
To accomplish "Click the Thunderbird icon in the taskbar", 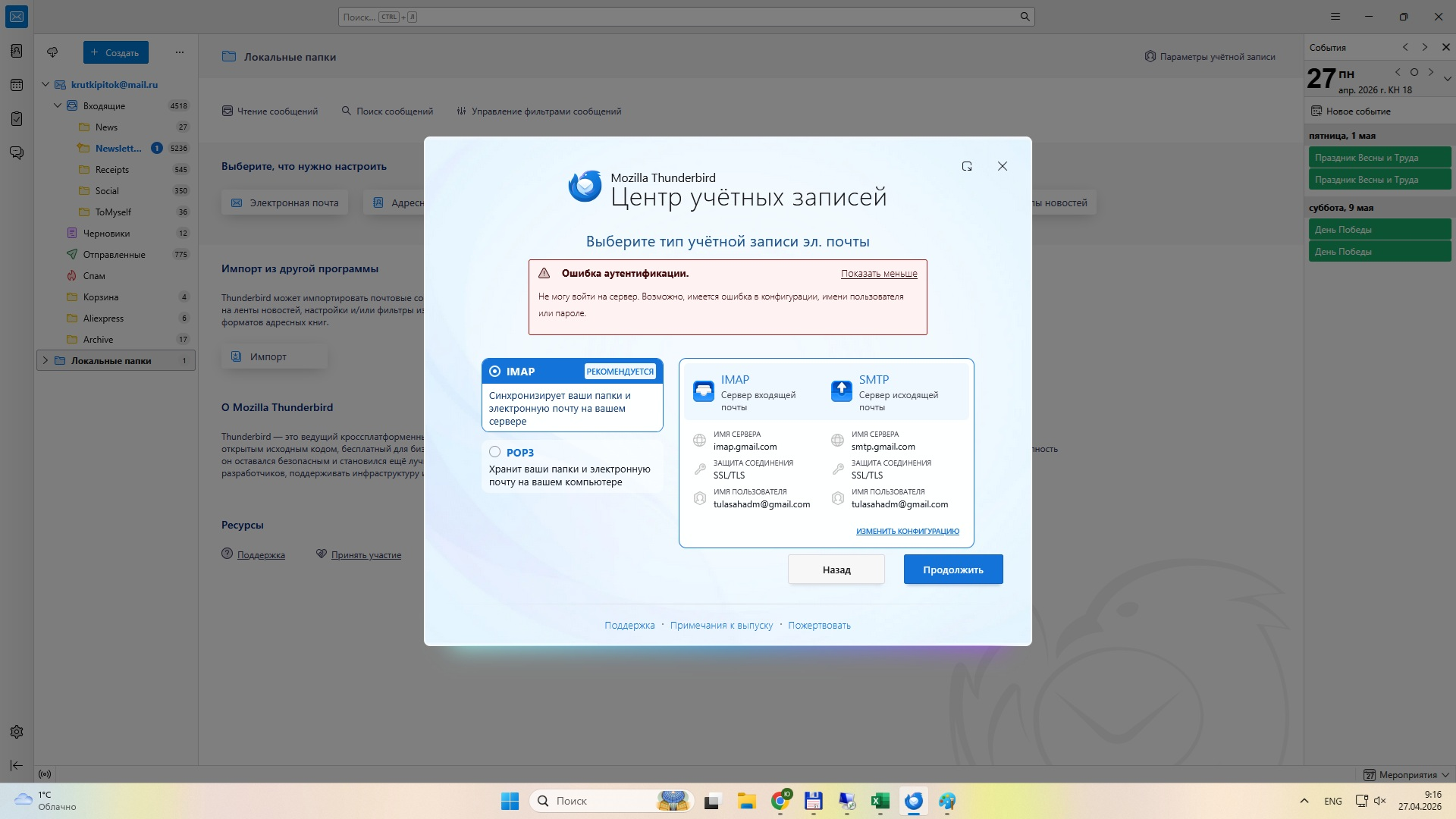I will 914,801.
